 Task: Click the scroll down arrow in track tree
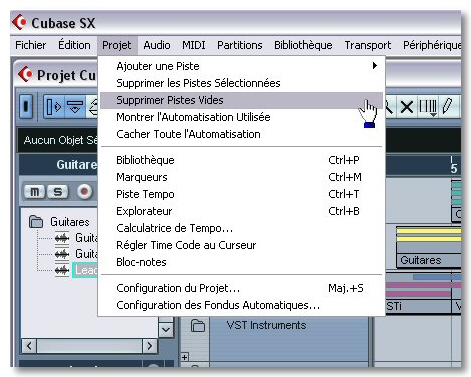(166, 330)
